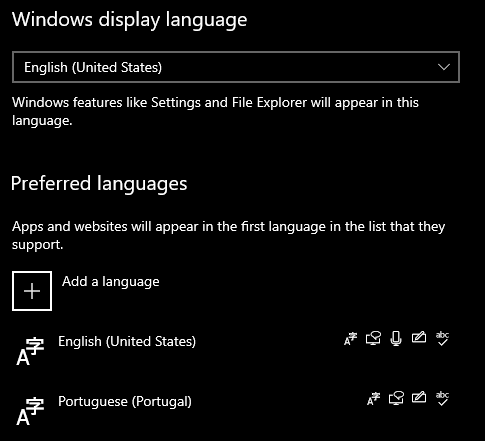
Task: Click the Apps and websites description text
Action: 229,235
